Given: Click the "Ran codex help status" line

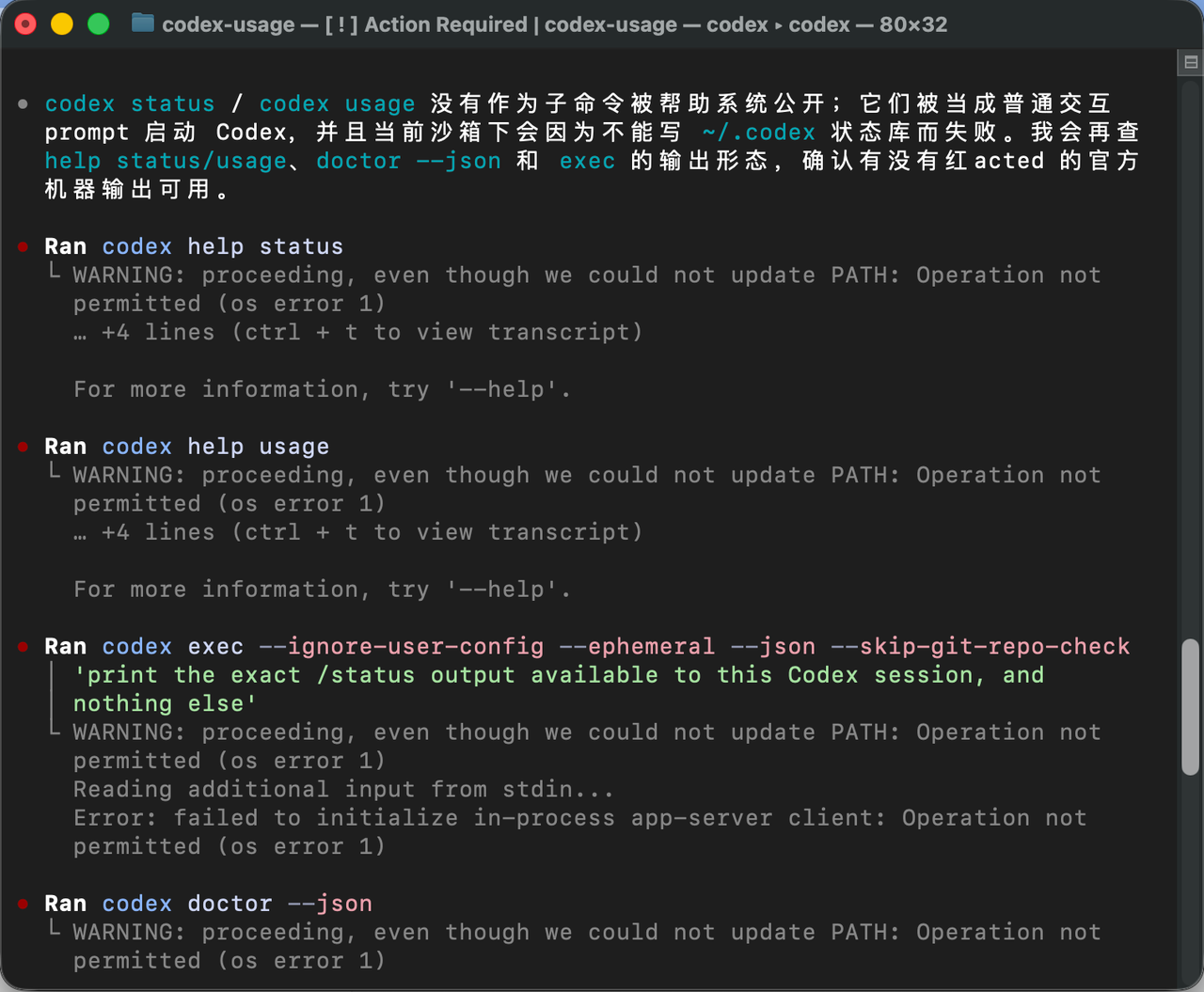Looking at the screenshot, I should pos(194,246).
